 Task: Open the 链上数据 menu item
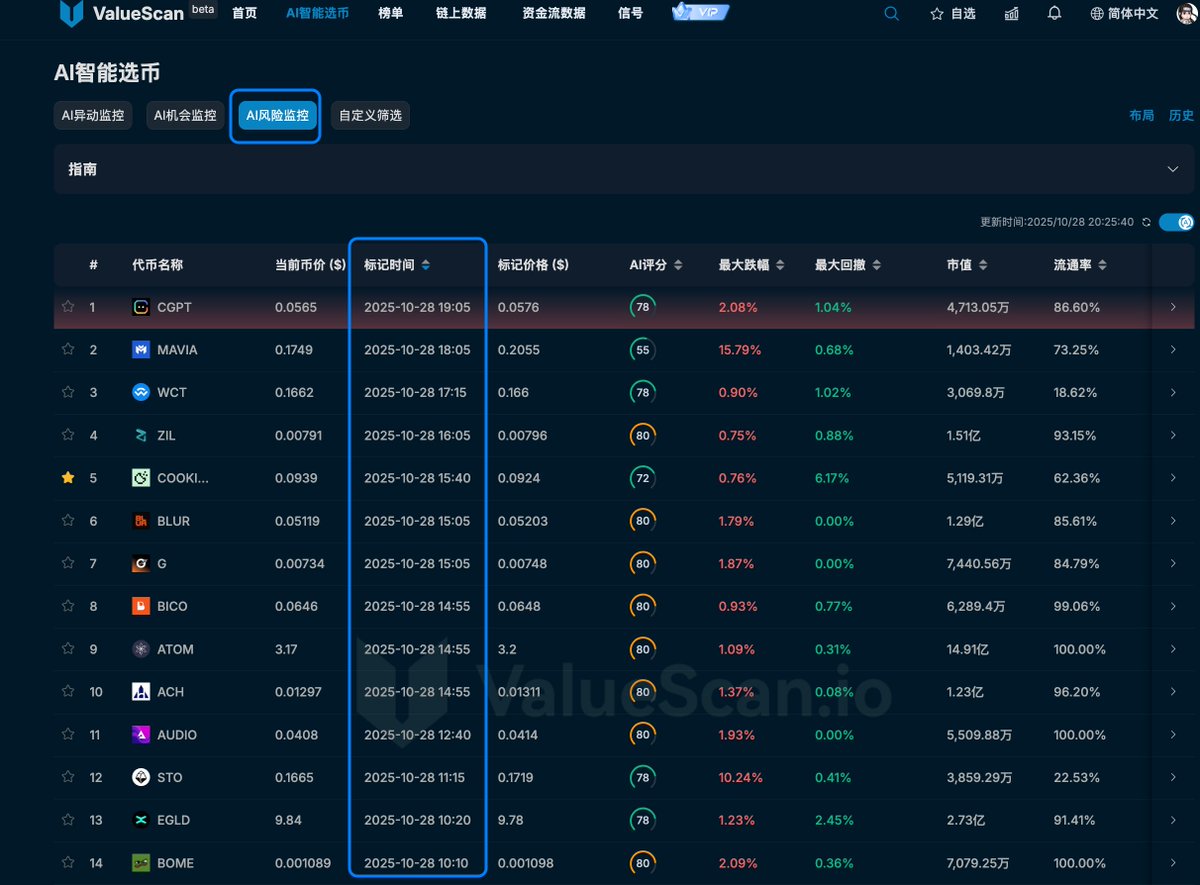coord(461,14)
